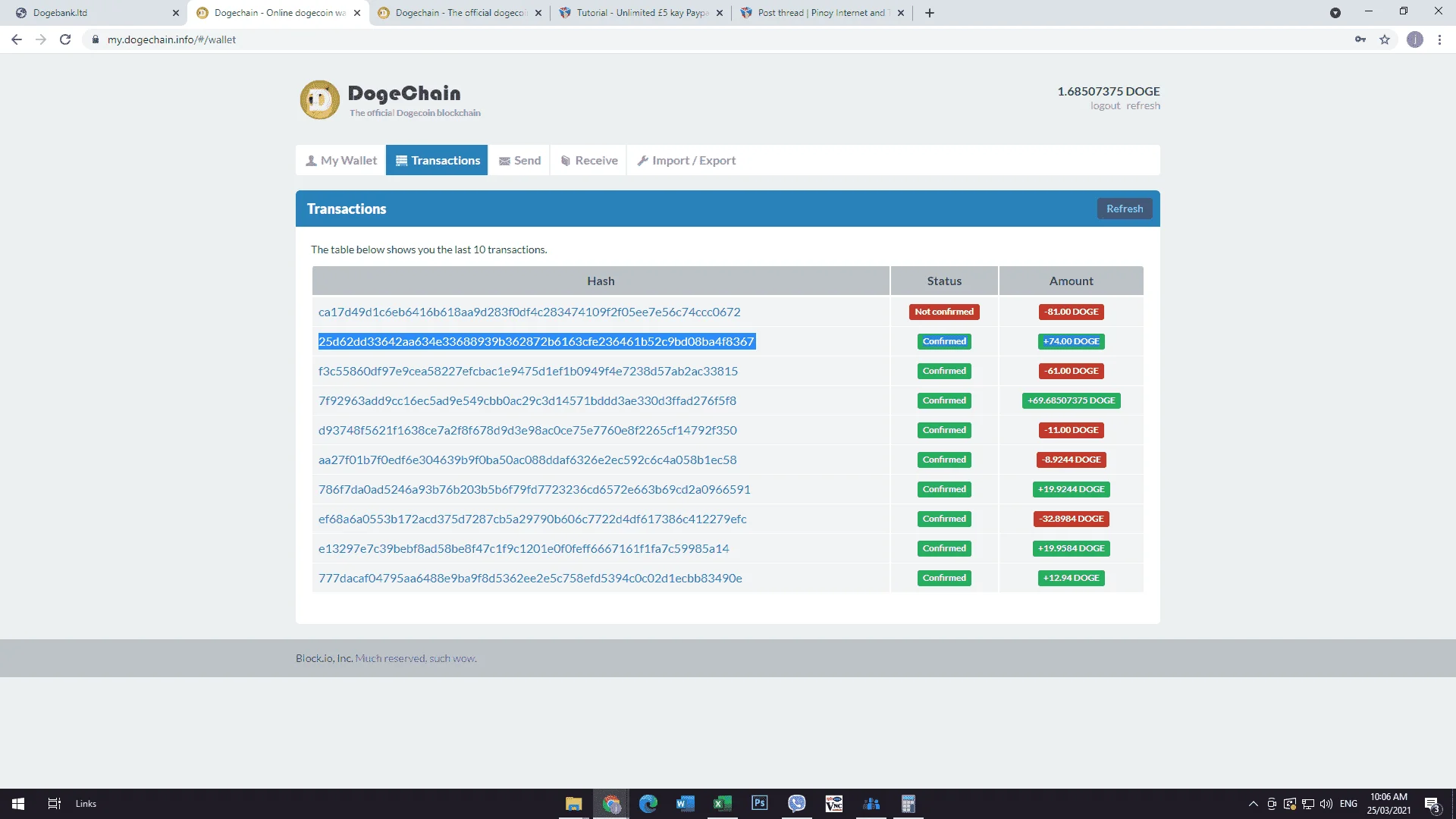The height and width of the screenshot is (819, 1456).
Task: Open transaction hash starting e13297e7
Action: [524, 548]
